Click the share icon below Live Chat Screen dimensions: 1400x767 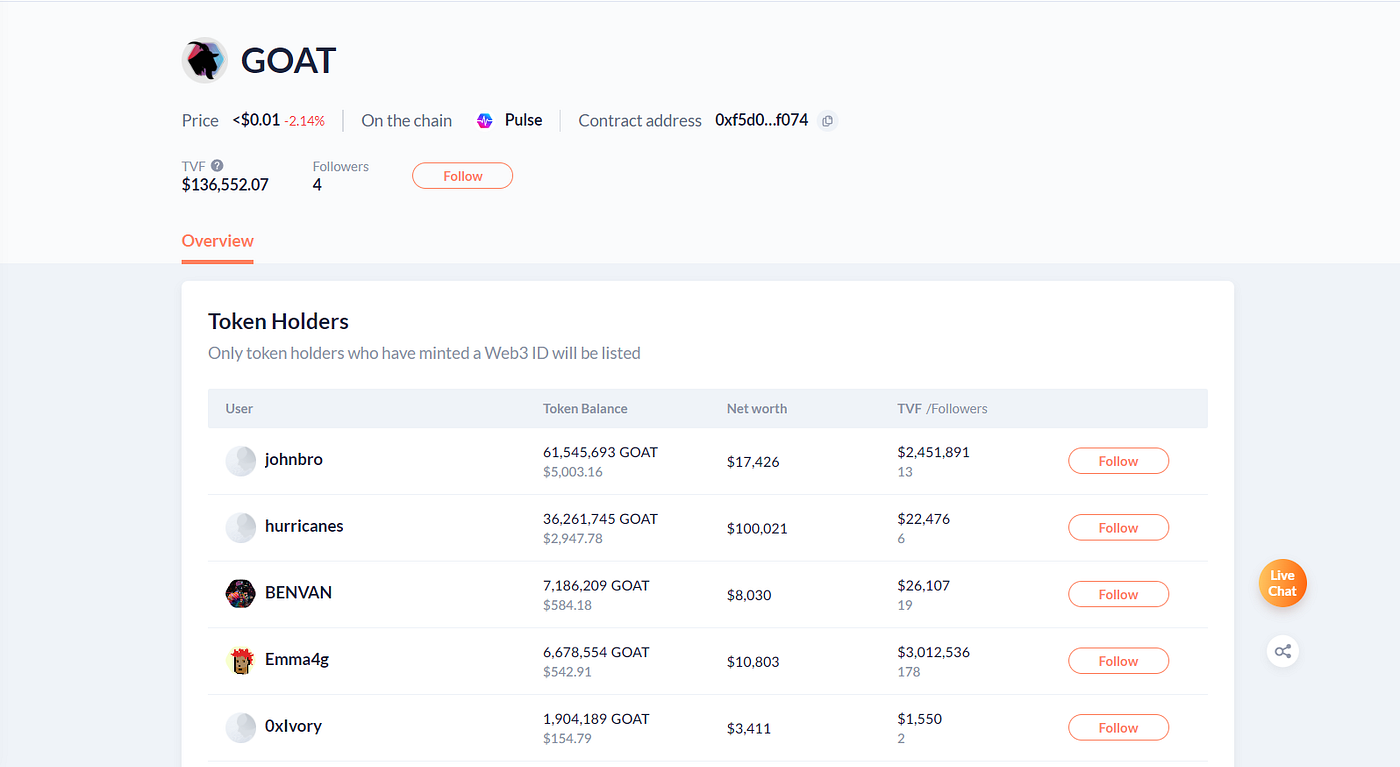click(1283, 652)
